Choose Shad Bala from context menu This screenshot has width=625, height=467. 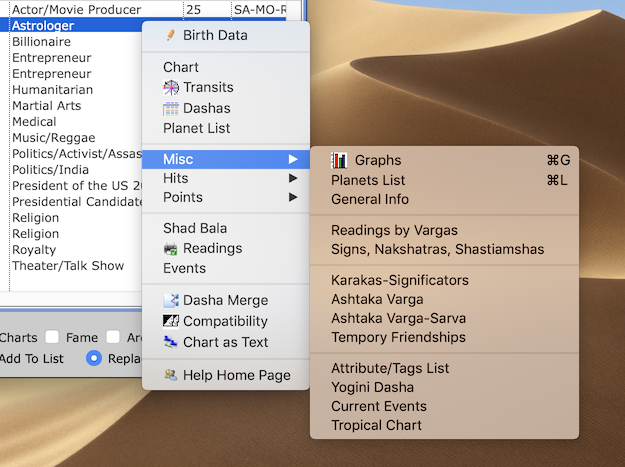[x=194, y=228]
